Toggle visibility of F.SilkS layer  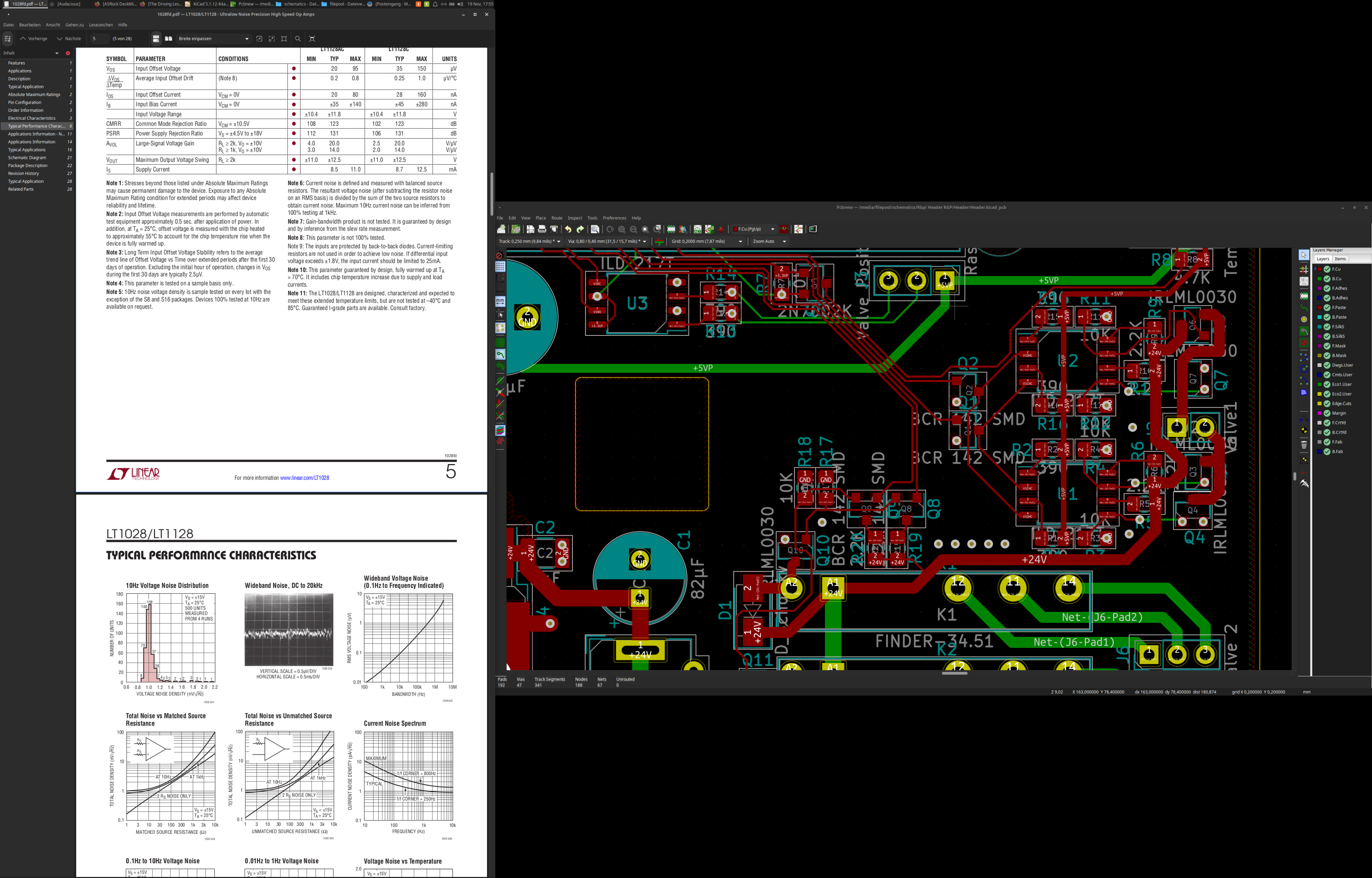(x=1327, y=327)
